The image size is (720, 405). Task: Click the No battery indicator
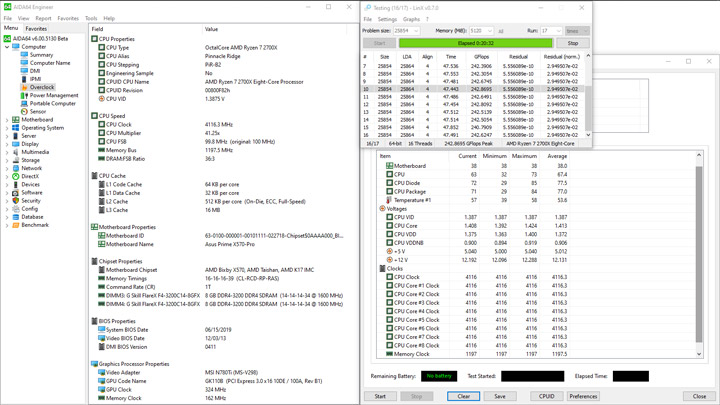(x=439, y=376)
